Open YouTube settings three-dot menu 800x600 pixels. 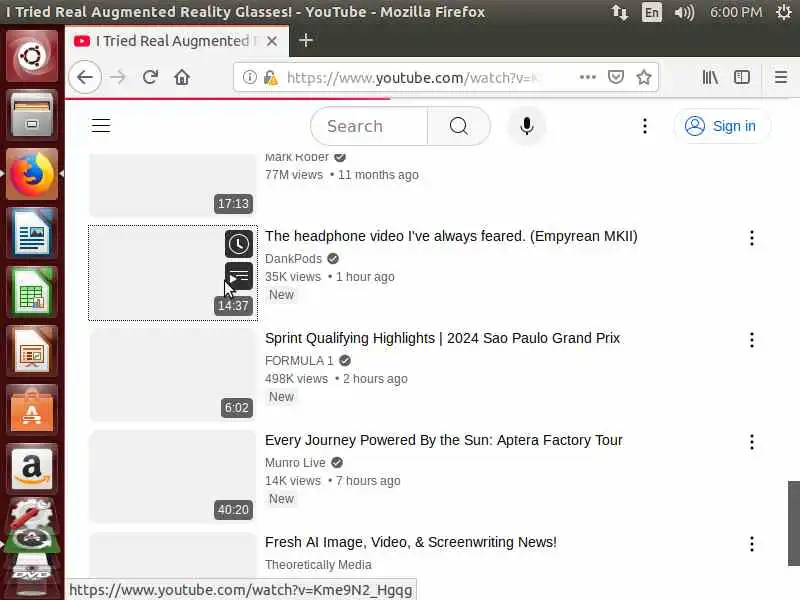645,126
